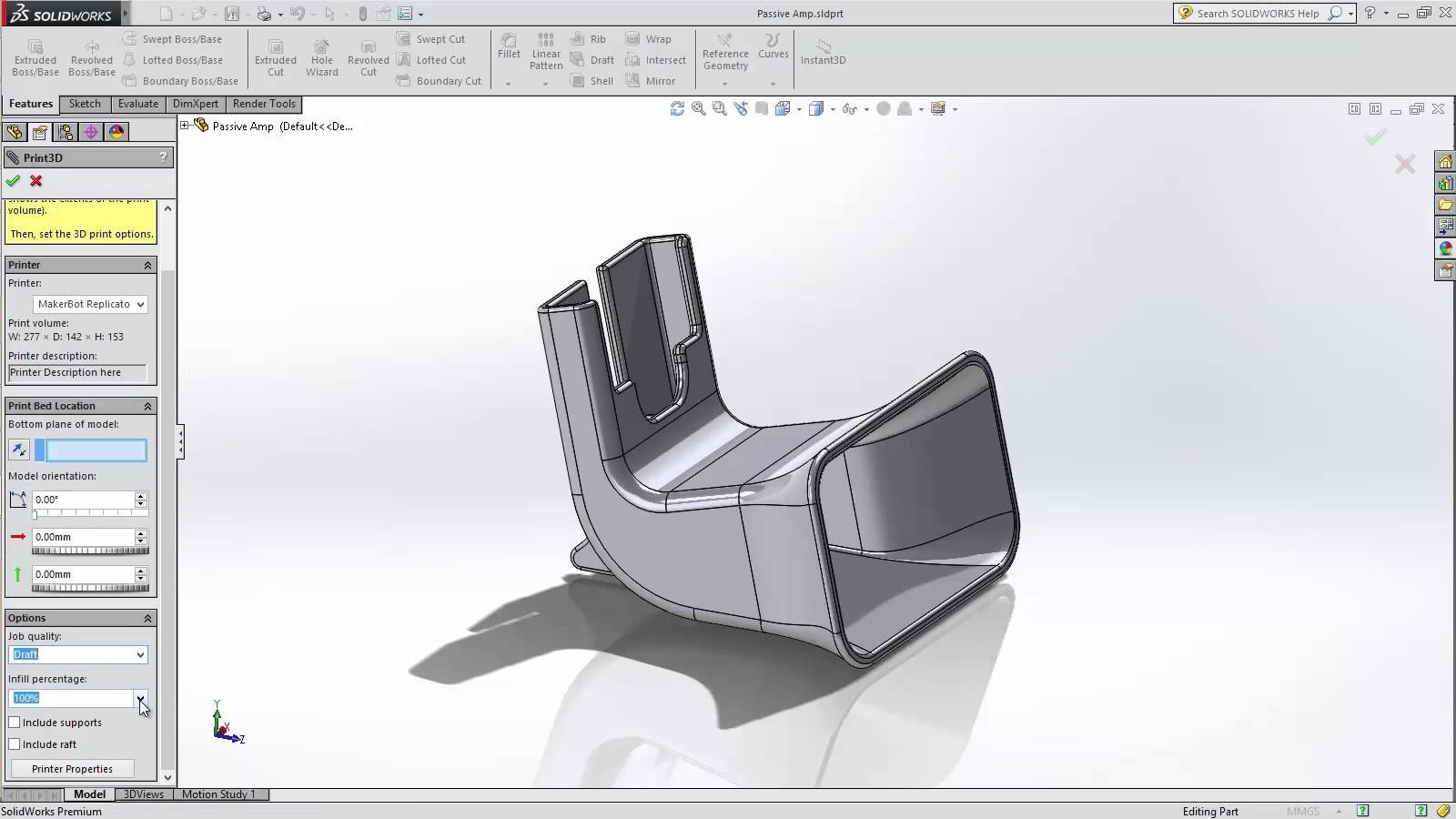Open the Features tab
The height and width of the screenshot is (819, 1456).
[x=31, y=104]
